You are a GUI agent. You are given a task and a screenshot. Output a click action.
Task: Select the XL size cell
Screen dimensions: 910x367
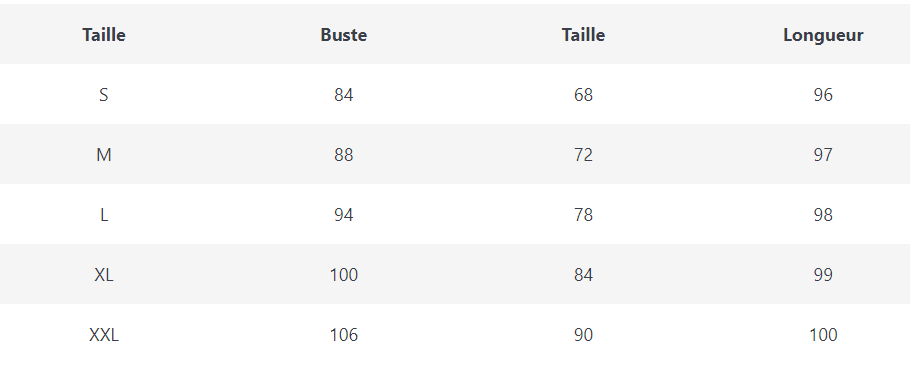pos(104,275)
